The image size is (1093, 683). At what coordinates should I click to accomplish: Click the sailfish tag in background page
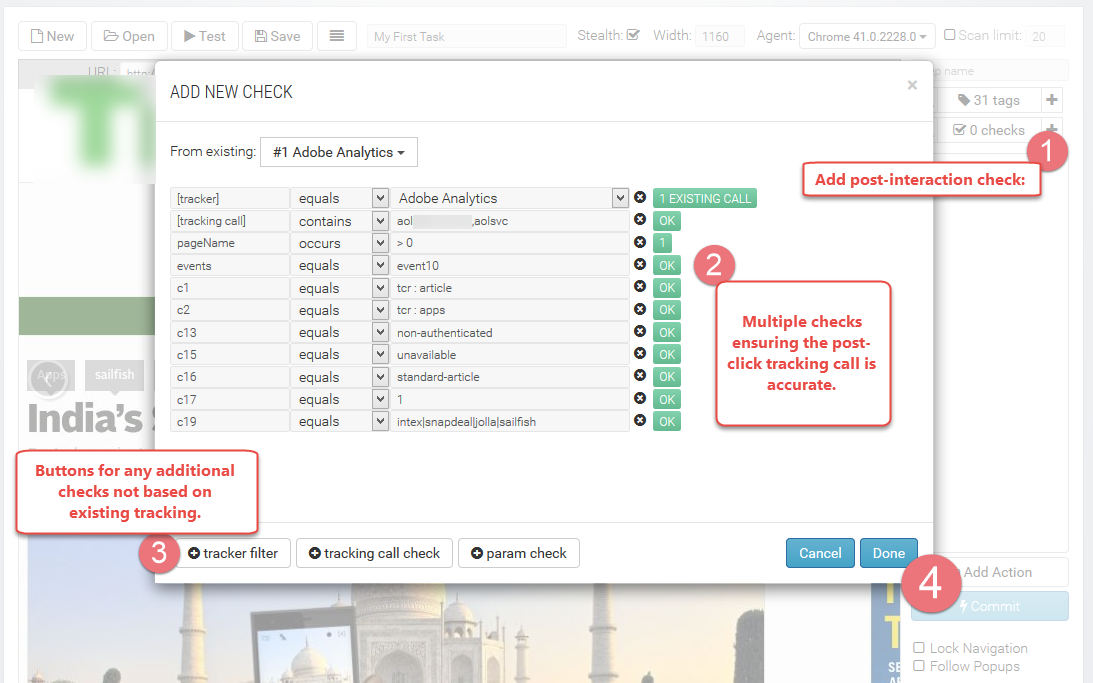114,375
